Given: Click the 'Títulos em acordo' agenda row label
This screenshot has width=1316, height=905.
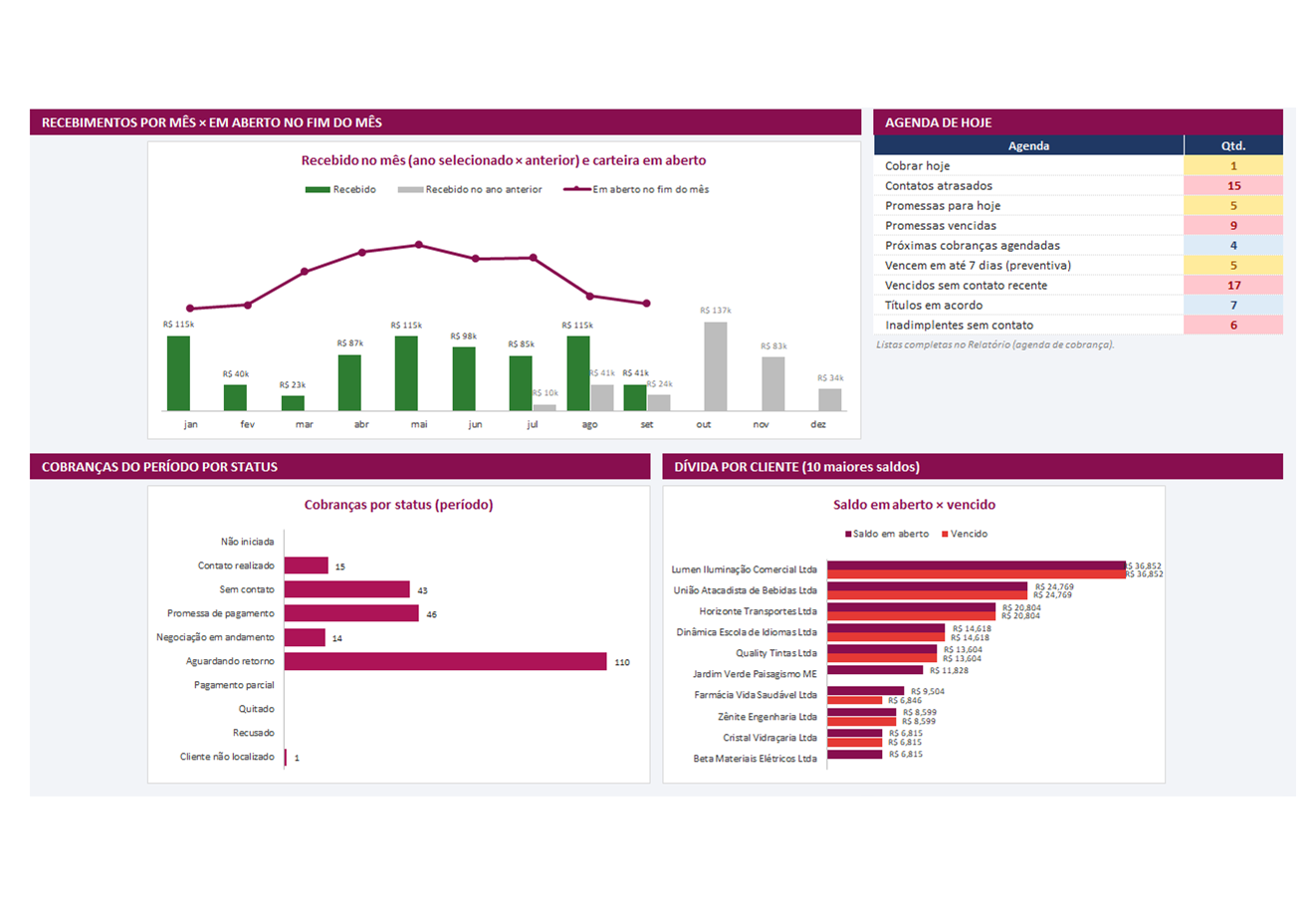Looking at the screenshot, I should 934,306.
